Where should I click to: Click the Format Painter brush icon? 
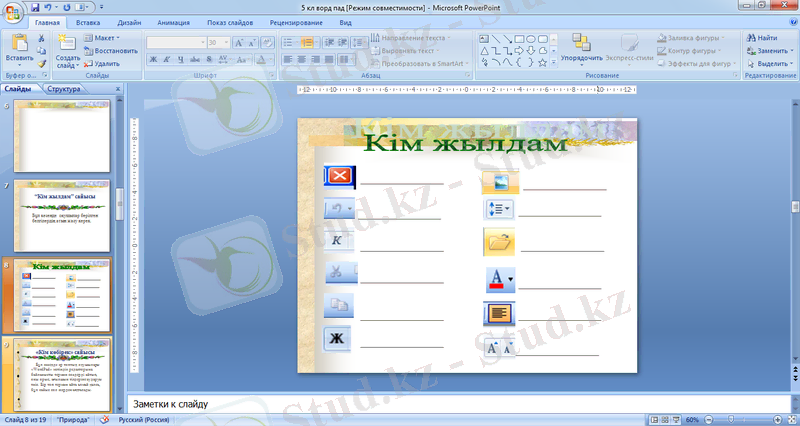(42, 62)
